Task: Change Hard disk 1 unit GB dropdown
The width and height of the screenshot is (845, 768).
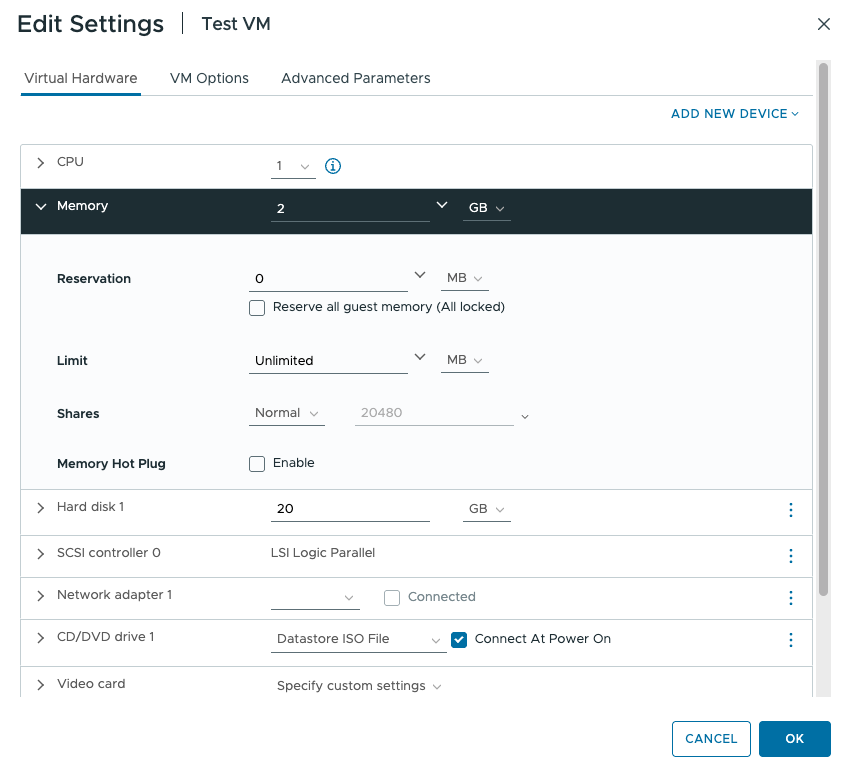Action: tap(487, 509)
